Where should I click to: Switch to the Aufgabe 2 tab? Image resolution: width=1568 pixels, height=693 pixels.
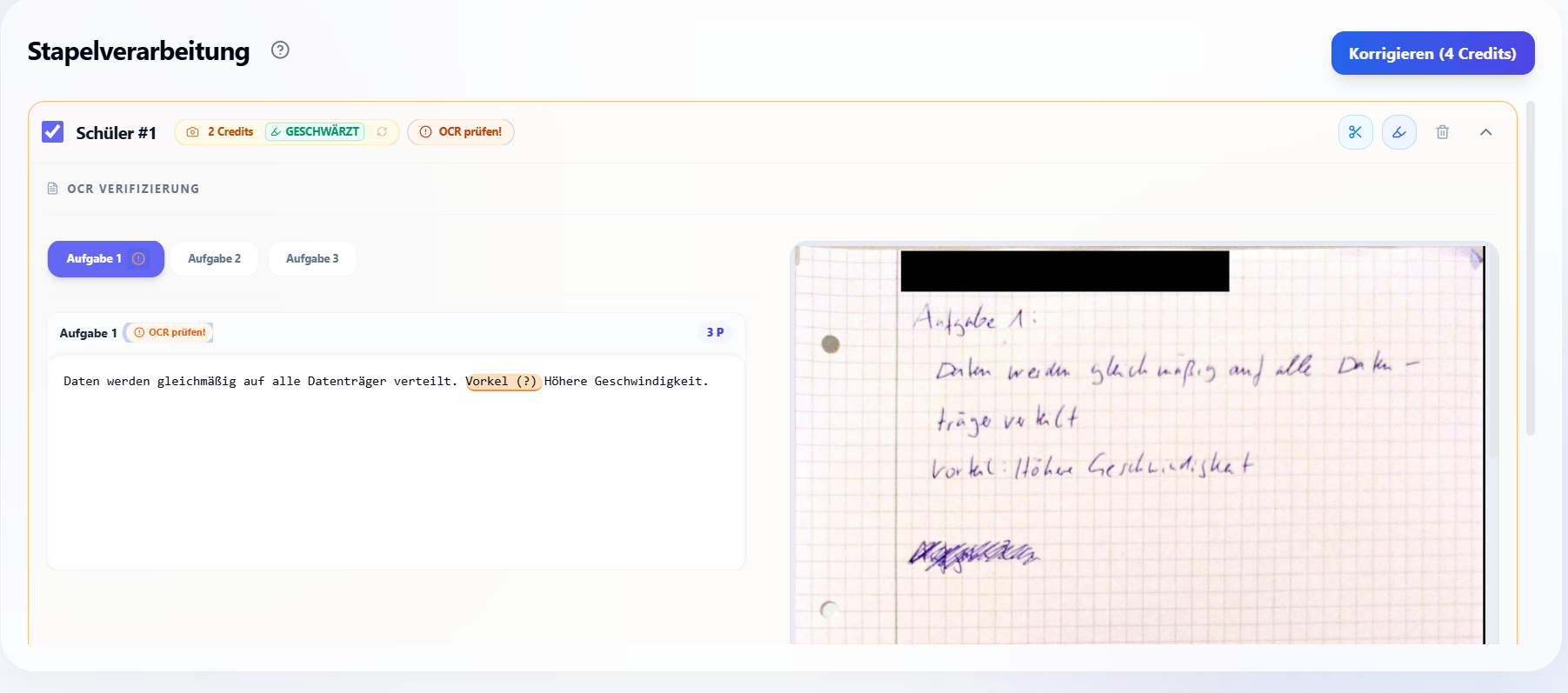click(214, 259)
